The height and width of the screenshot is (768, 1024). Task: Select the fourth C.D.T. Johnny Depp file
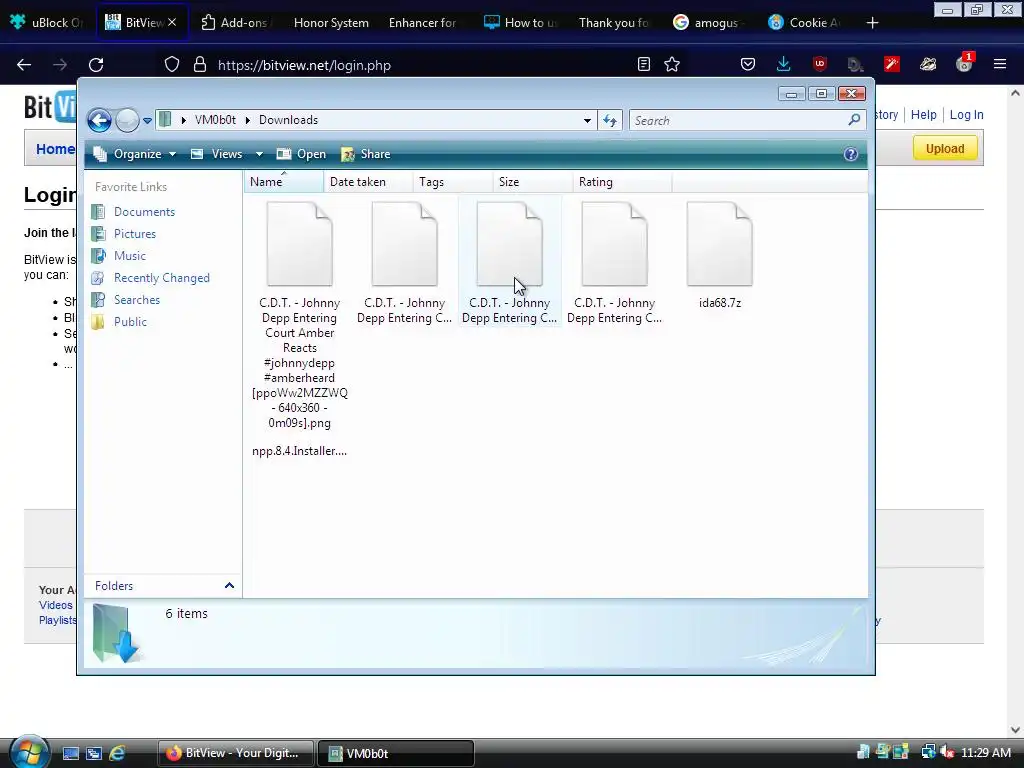coord(615,263)
